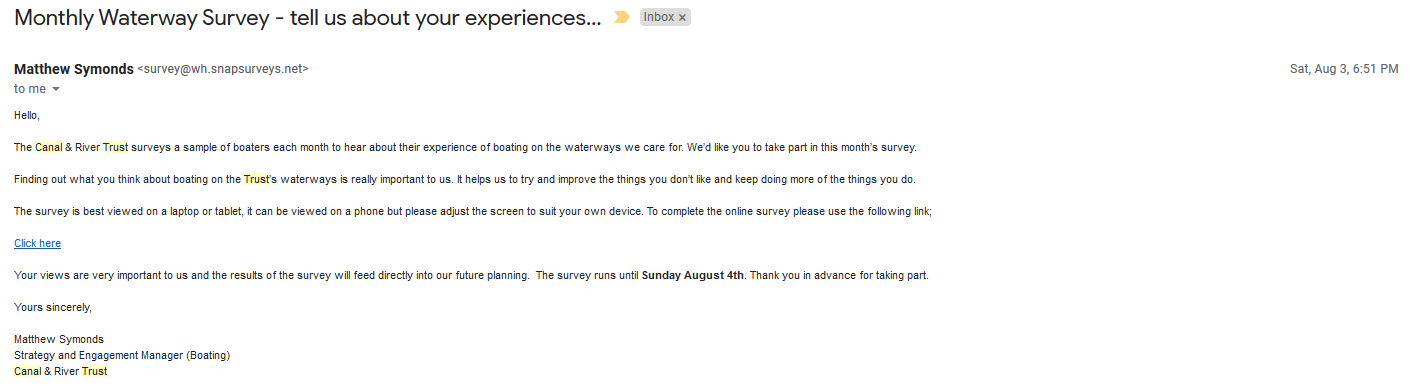Image resolution: width=1411 pixels, height=390 pixels.
Task: Click bold sender name Matthew Symonds in header
Action: pos(74,69)
